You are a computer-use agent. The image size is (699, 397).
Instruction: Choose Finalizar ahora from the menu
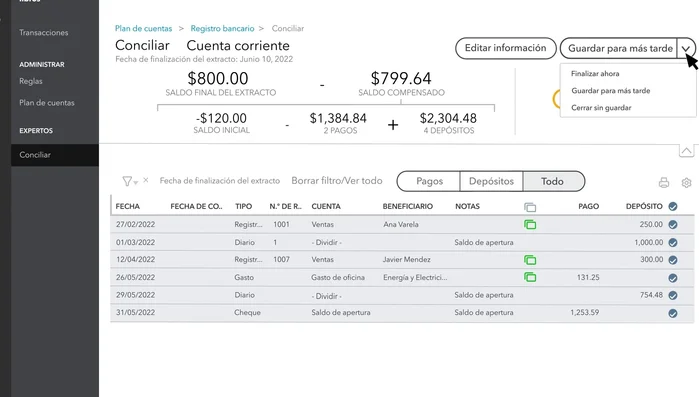pyautogui.click(x=595, y=74)
